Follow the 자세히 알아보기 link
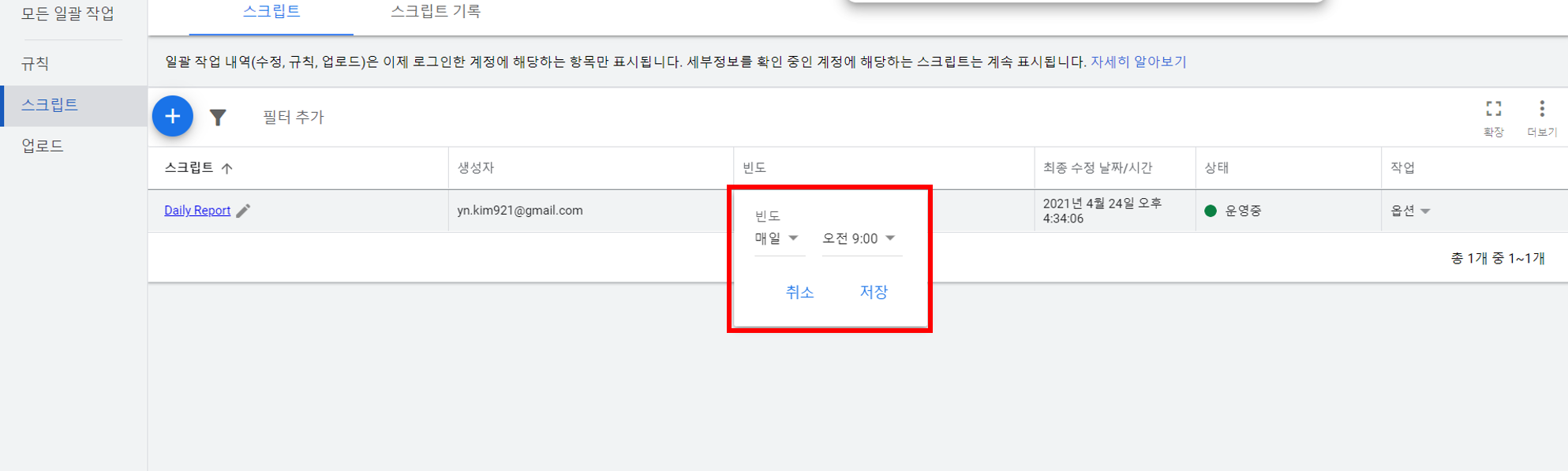This screenshot has height=471, width=1568. (1138, 62)
